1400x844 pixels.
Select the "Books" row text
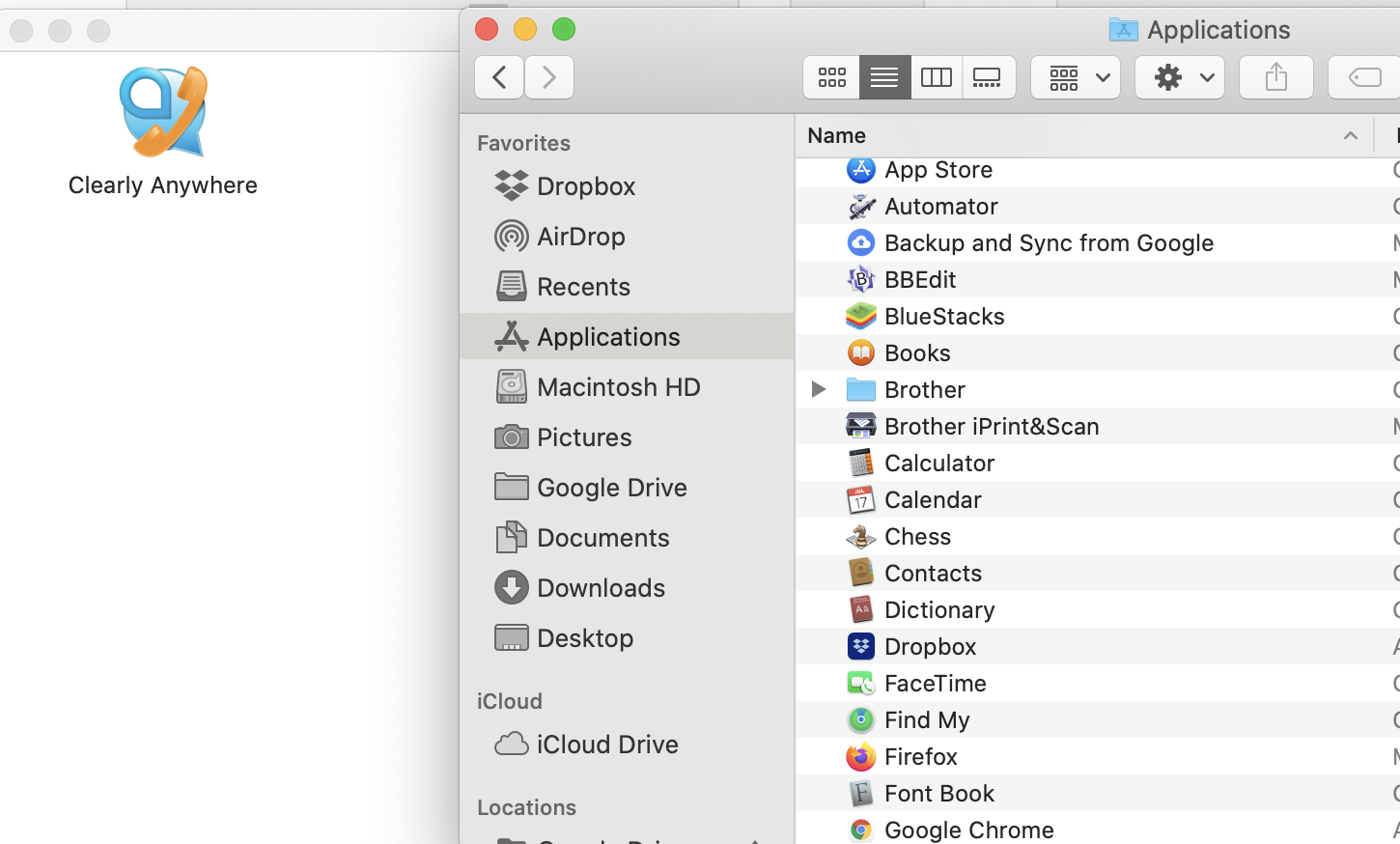point(917,353)
